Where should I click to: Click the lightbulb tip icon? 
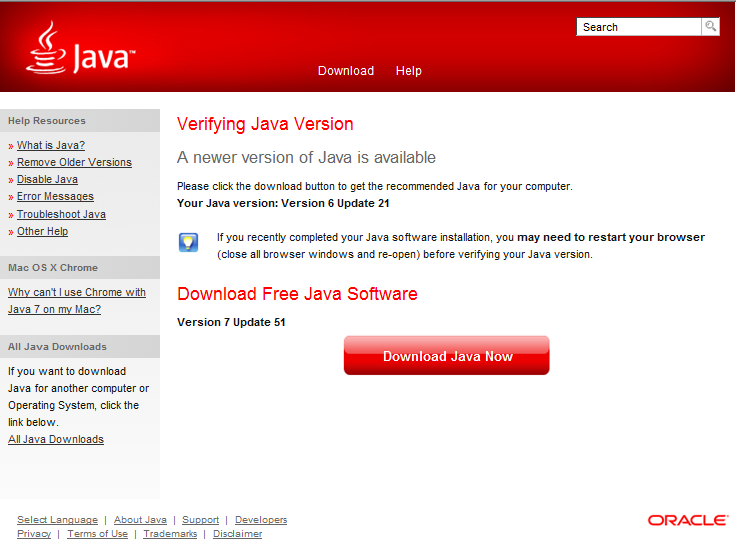(x=188, y=242)
